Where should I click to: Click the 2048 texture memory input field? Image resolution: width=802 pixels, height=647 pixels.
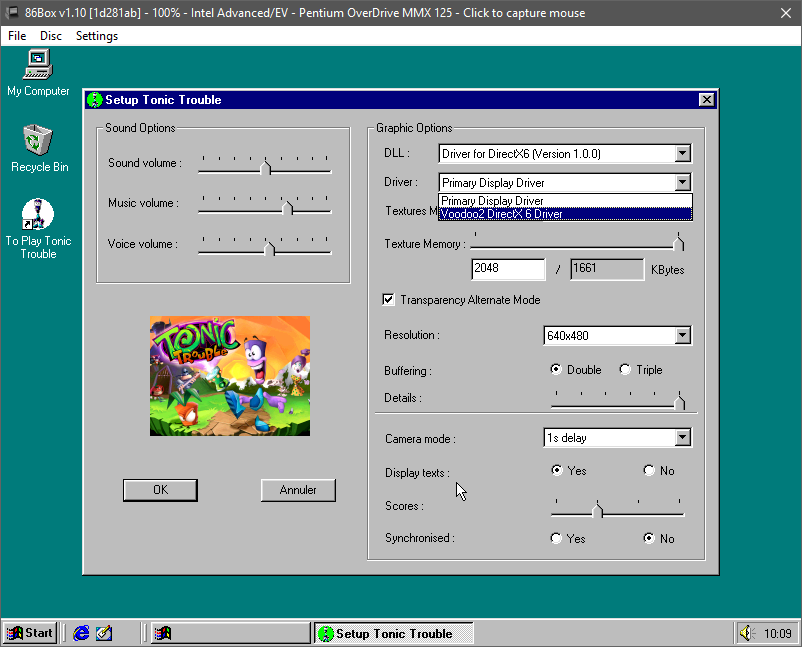pos(507,269)
